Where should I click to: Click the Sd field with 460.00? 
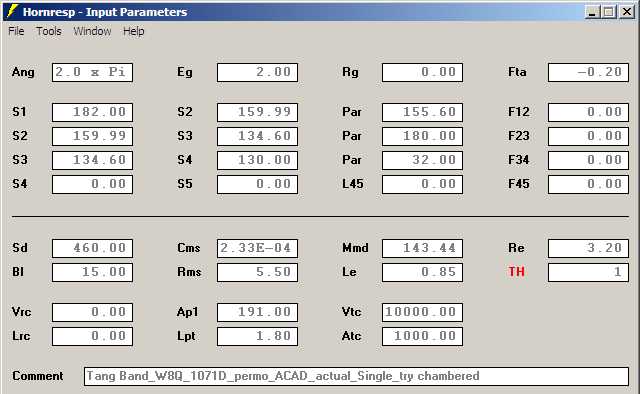click(92, 248)
